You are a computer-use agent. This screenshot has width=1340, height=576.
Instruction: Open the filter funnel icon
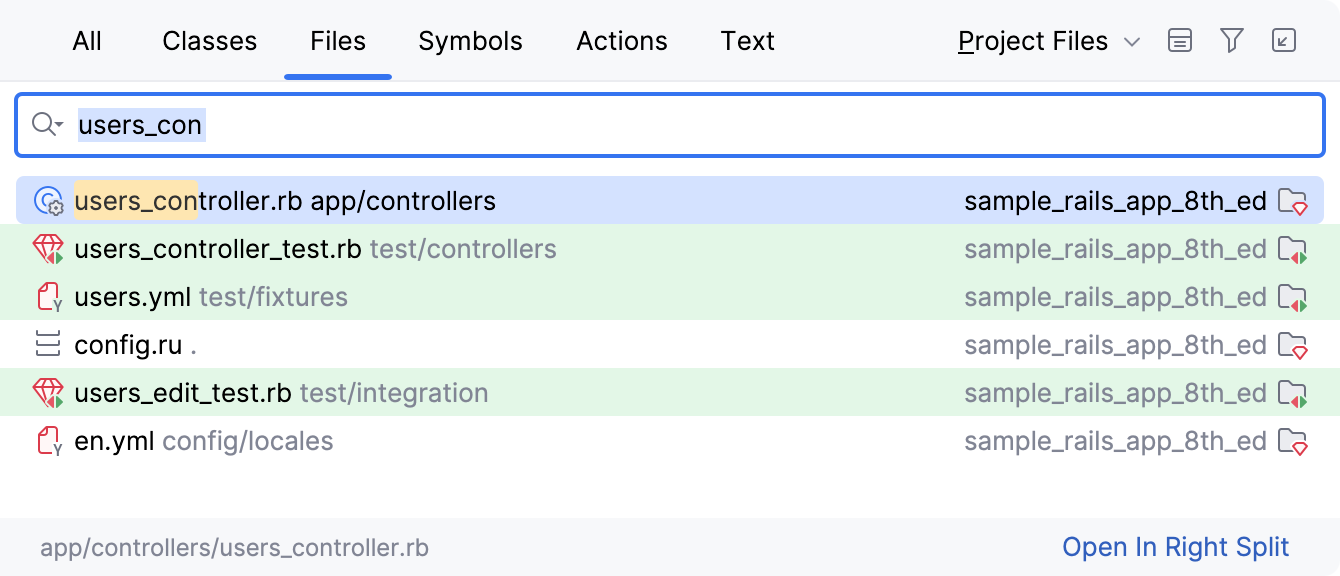pyautogui.click(x=1232, y=41)
